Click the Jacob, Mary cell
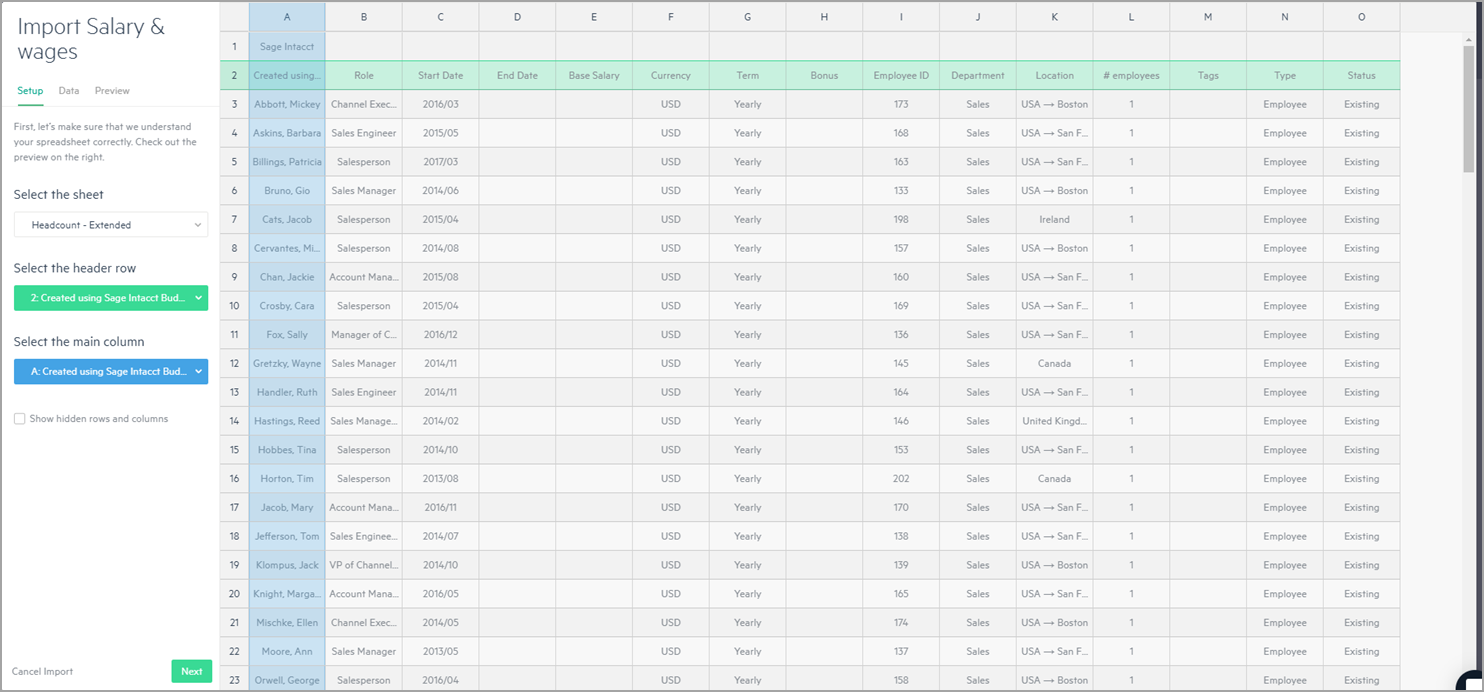The width and height of the screenshot is (1484, 692). tap(287, 508)
